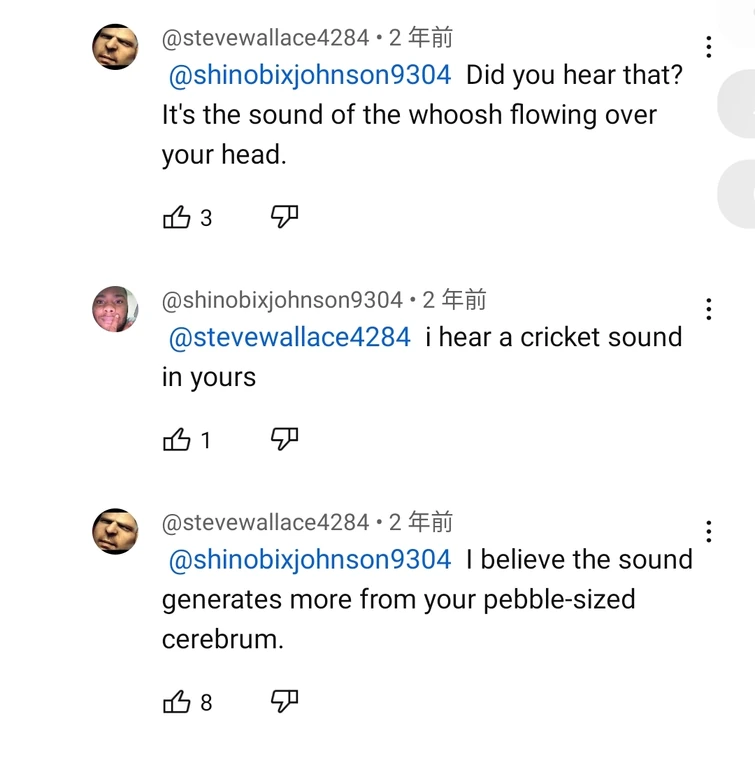Visit @shinobixjohnson9304 channel from the comment header
Viewport: 755px width, 763px height.
coord(282,300)
